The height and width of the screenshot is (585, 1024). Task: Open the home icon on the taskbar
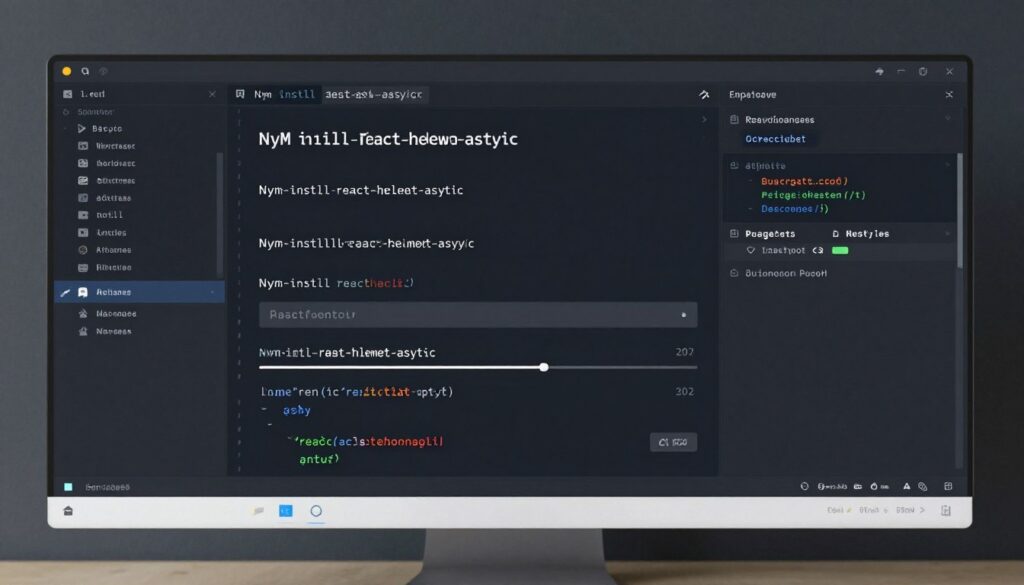pyautogui.click(x=68, y=511)
